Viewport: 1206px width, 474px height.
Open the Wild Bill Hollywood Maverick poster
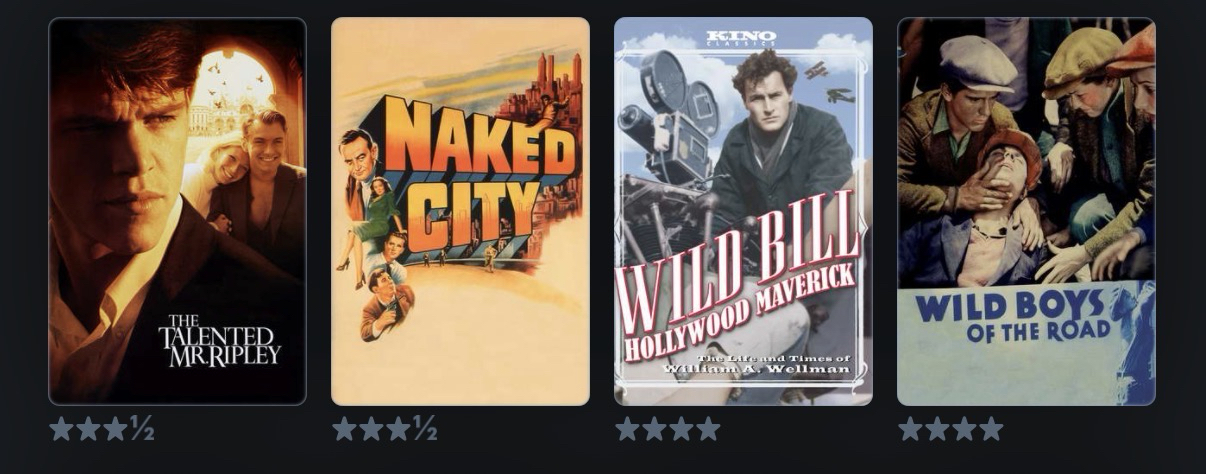[x=743, y=211]
